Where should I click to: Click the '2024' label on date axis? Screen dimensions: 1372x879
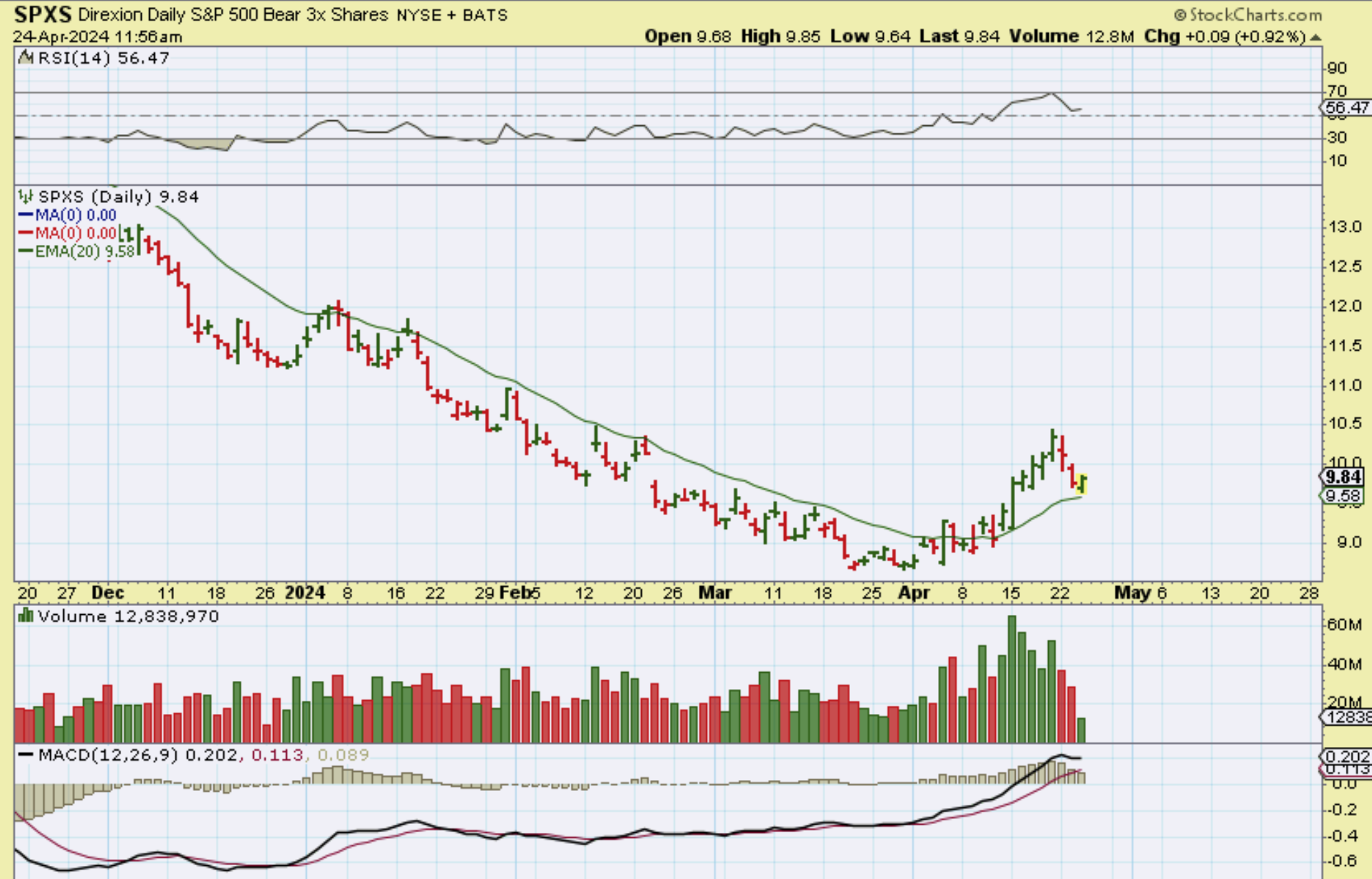[x=305, y=592]
